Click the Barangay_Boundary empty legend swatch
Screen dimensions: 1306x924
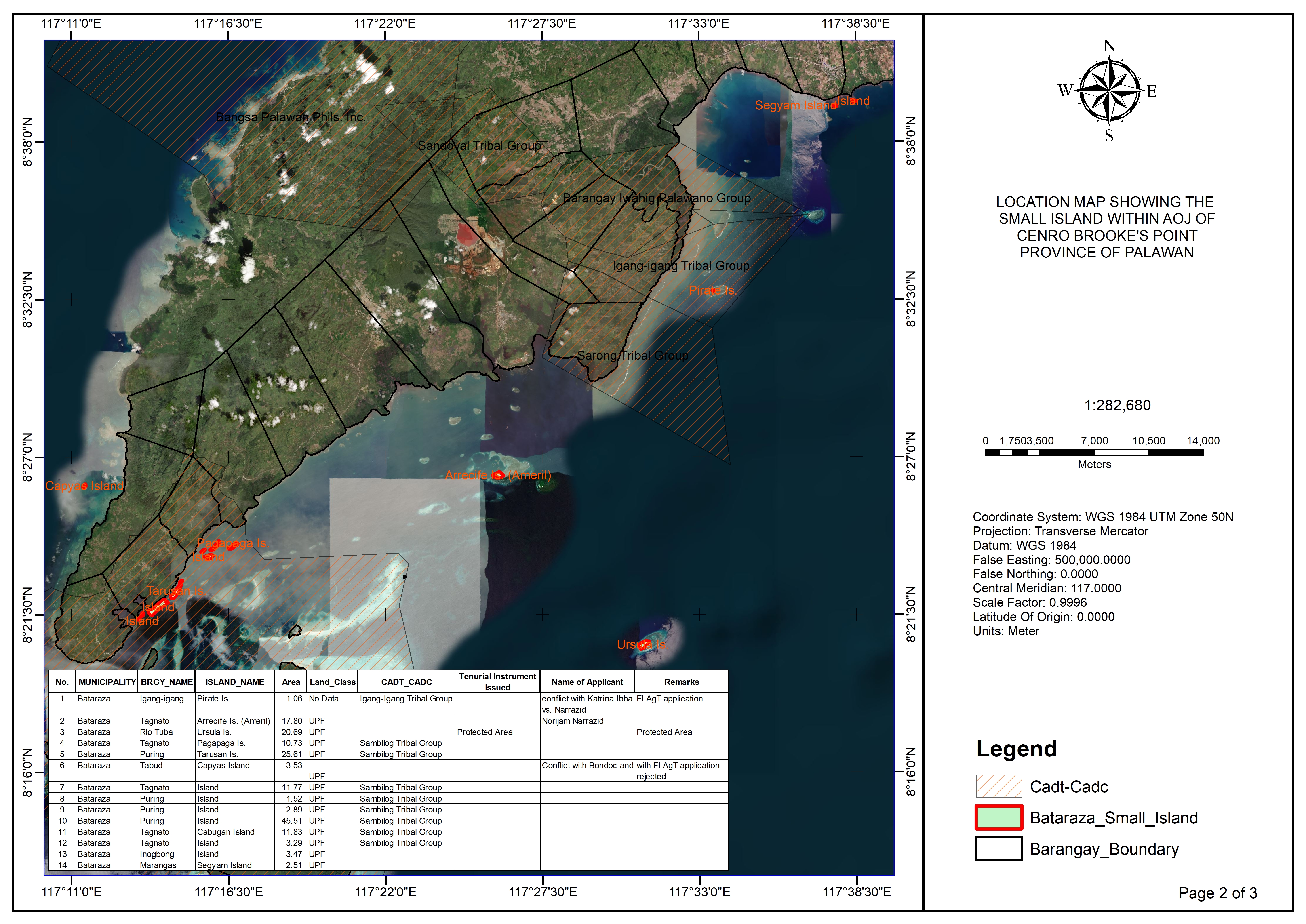[999, 848]
